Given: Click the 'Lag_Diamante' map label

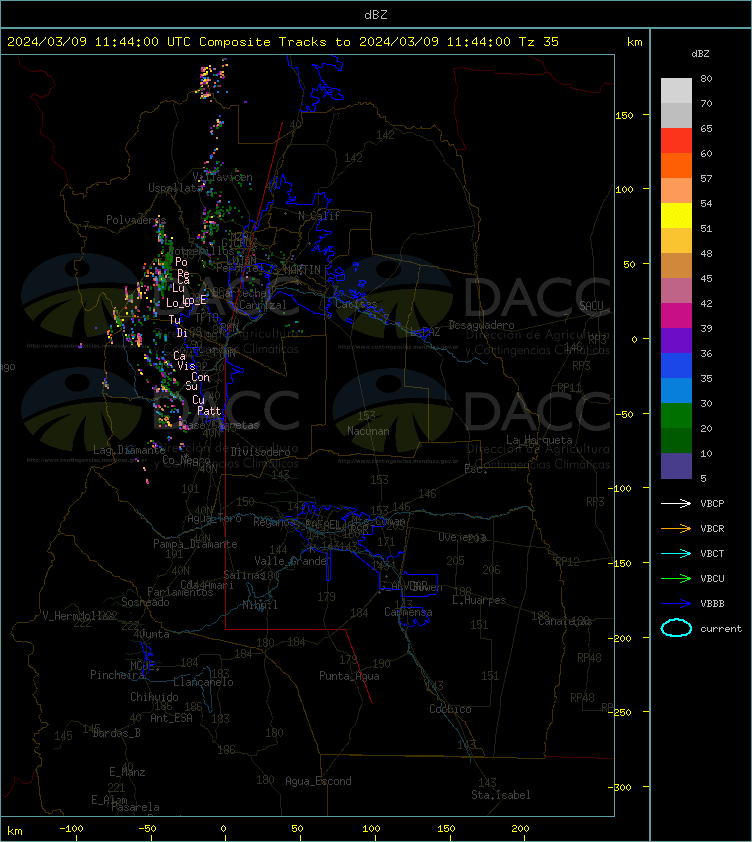Looking at the screenshot, I should 129,450.
